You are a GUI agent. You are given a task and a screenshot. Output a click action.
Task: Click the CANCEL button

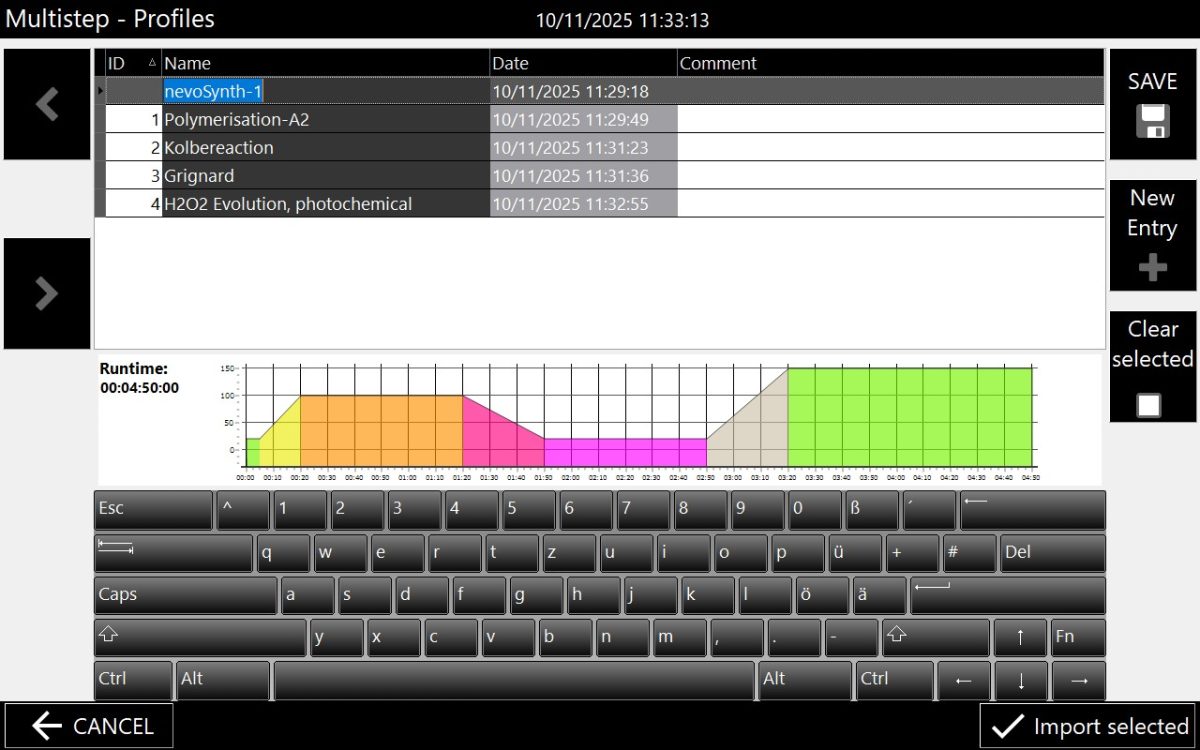89,726
